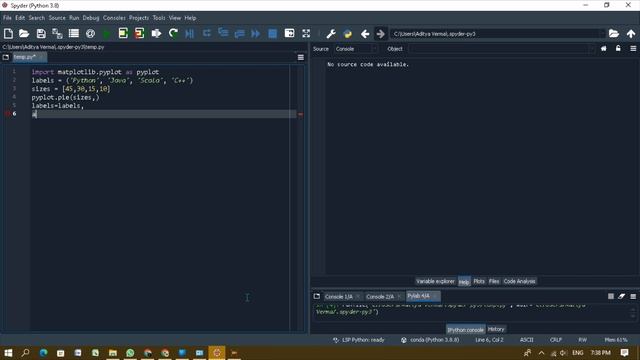Click the Object input field in Help
The image size is (640, 360).
click(501, 49)
